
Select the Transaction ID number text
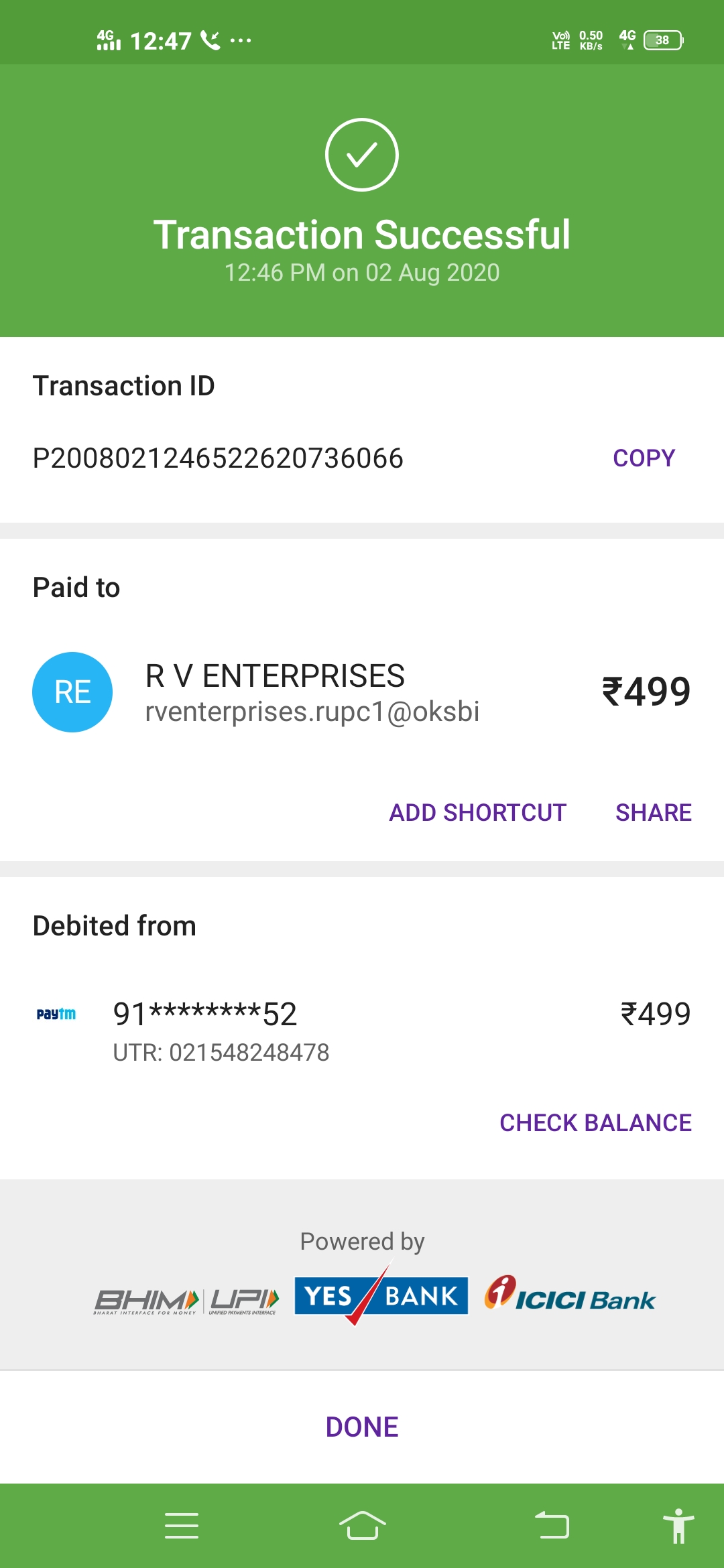(x=218, y=458)
